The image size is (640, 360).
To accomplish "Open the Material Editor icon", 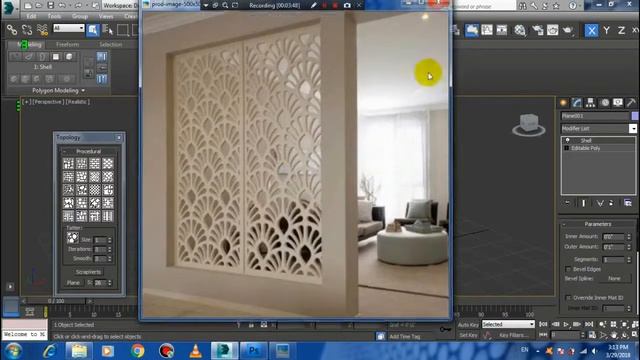I will (520, 30).
